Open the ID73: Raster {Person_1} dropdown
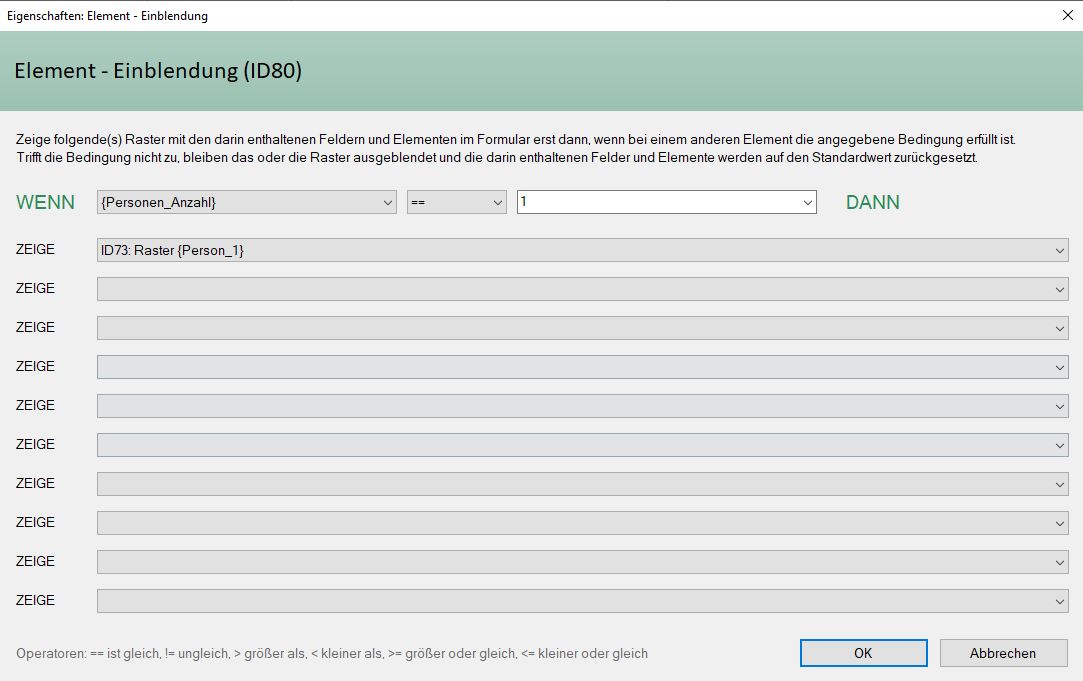Image resolution: width=1083 pixels, height=681 pixels. point(582,250)
